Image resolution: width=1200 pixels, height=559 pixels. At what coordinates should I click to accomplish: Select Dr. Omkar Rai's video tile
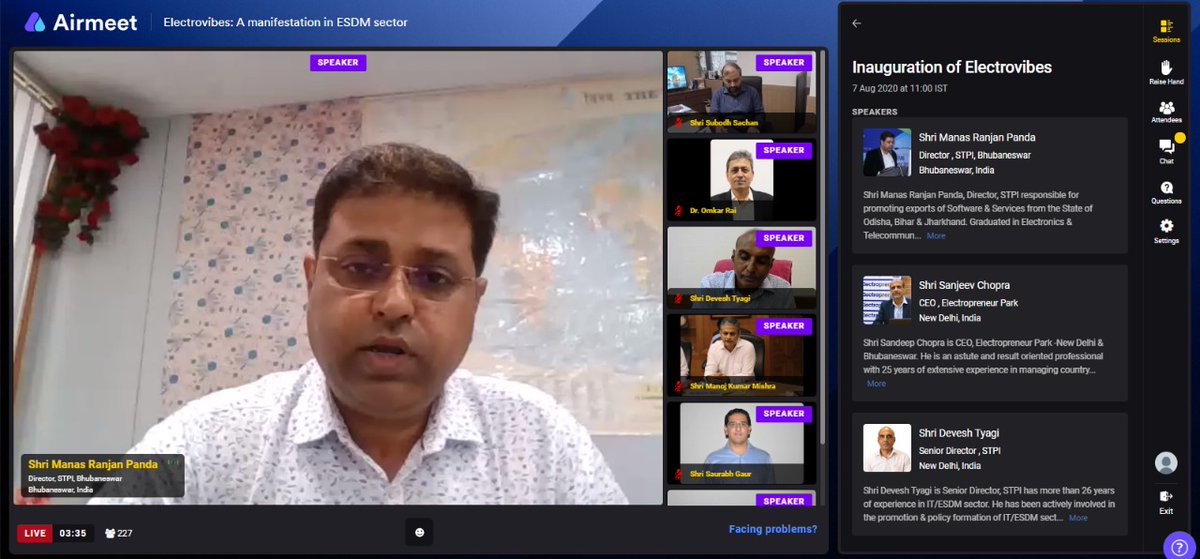click(x=742, y=178)
